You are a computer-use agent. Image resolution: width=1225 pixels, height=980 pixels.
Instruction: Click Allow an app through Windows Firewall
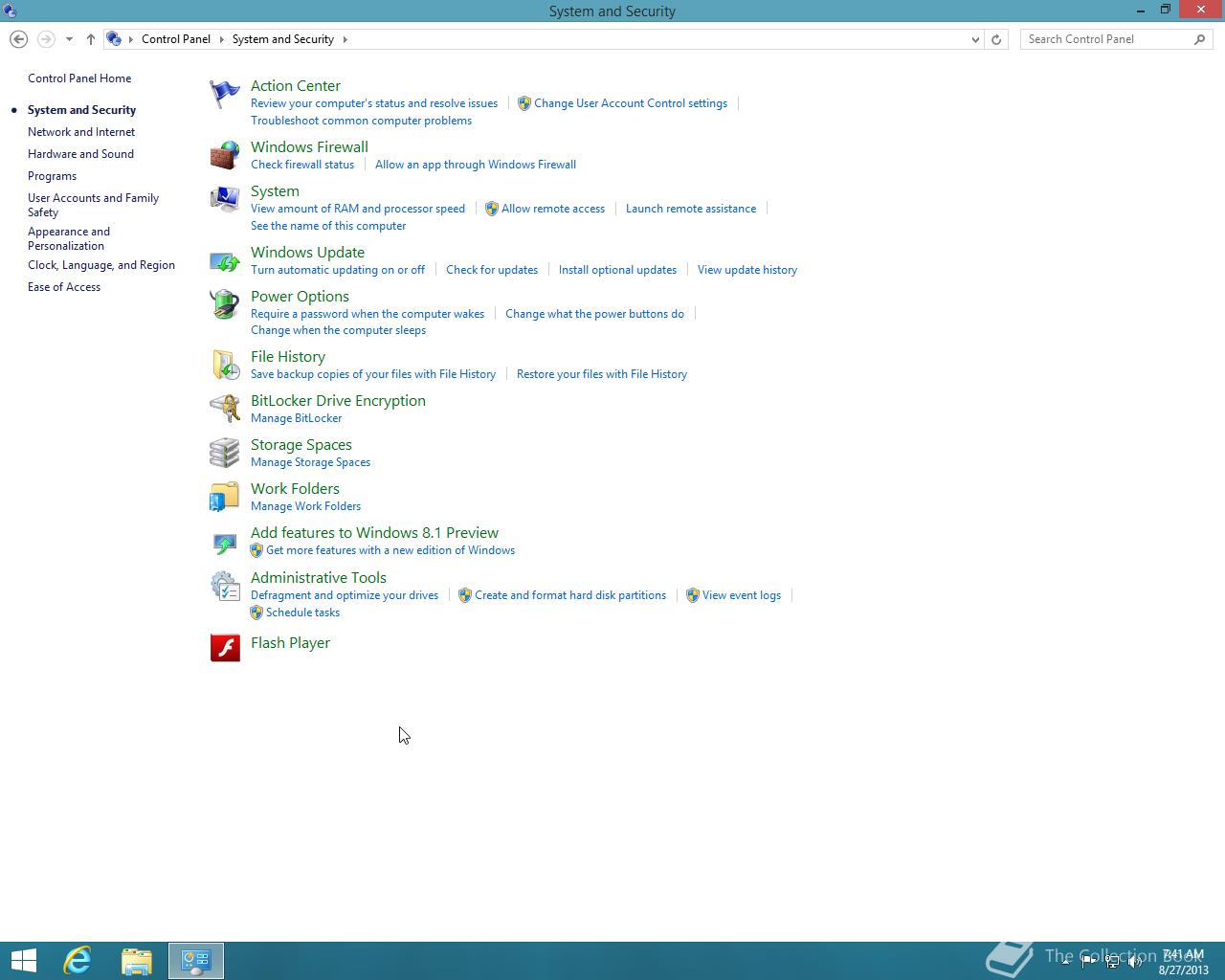click(x=476, y=165)
